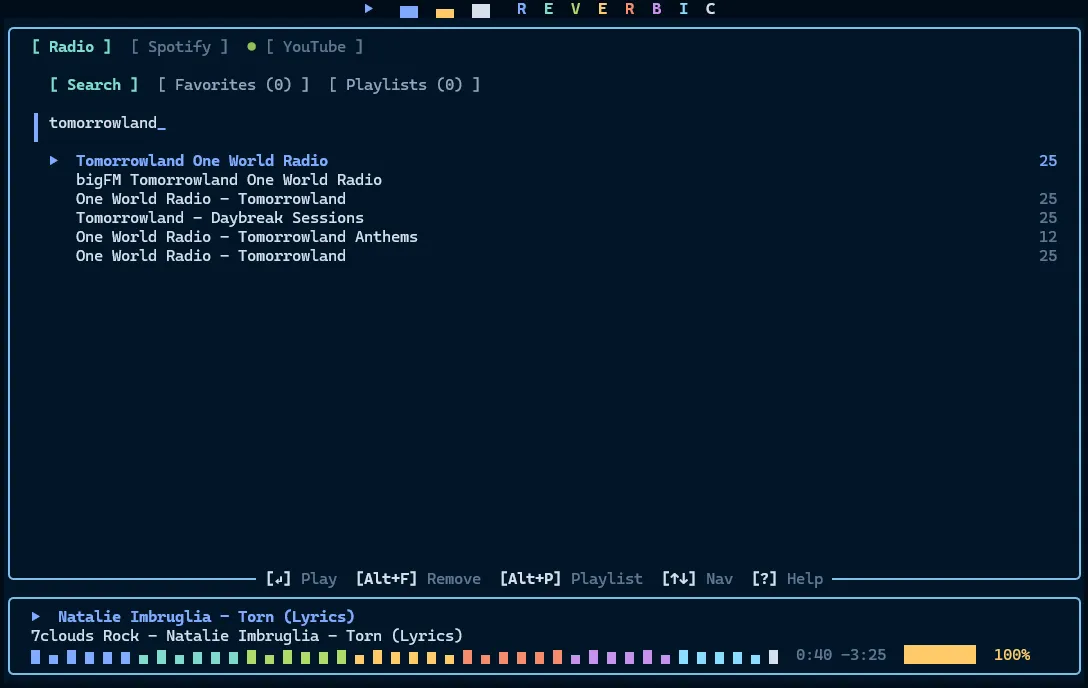The height and width of the screenshot is (688, 1088).
Task: Click the now-playing title Natalie Imbruglia - Torn
Action: 206,617
